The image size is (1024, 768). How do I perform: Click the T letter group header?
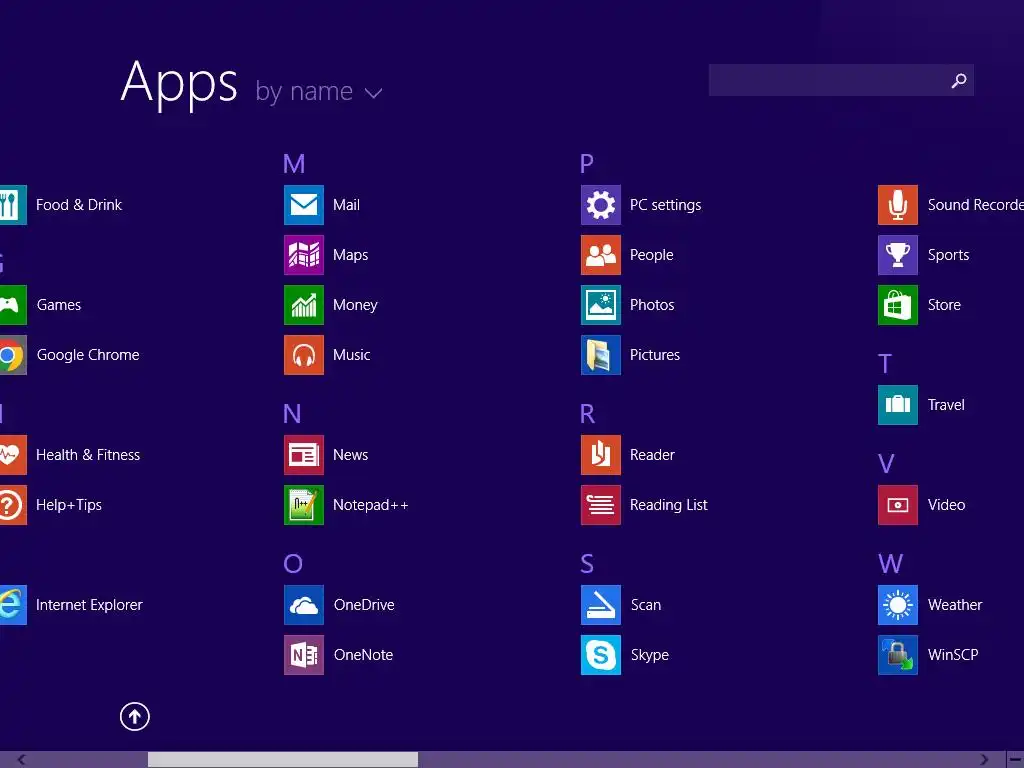click(x=884, y=364)
